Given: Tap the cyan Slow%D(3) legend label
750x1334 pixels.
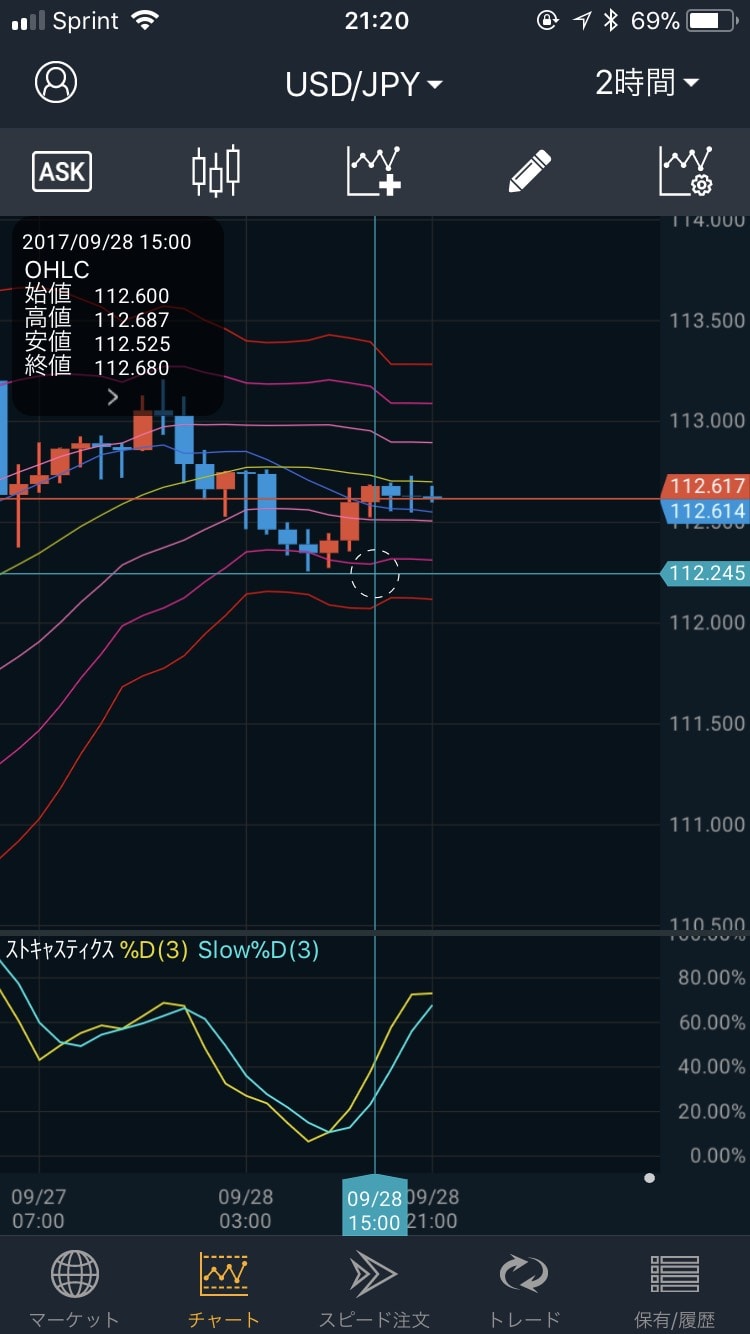Looking at the screenshot, I should pos(258,950).
